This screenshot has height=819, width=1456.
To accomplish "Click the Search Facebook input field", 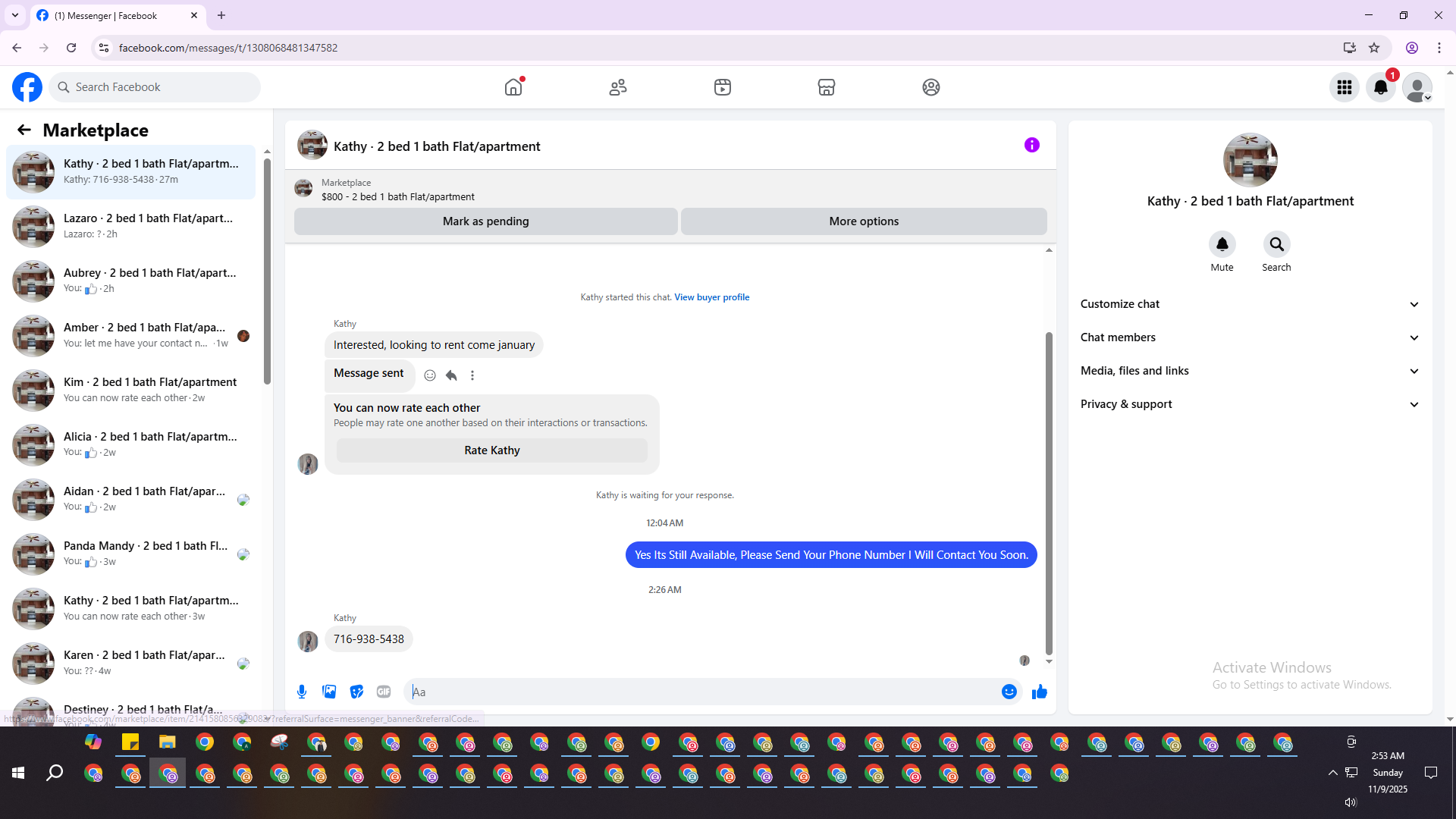I will pos(163,87).
